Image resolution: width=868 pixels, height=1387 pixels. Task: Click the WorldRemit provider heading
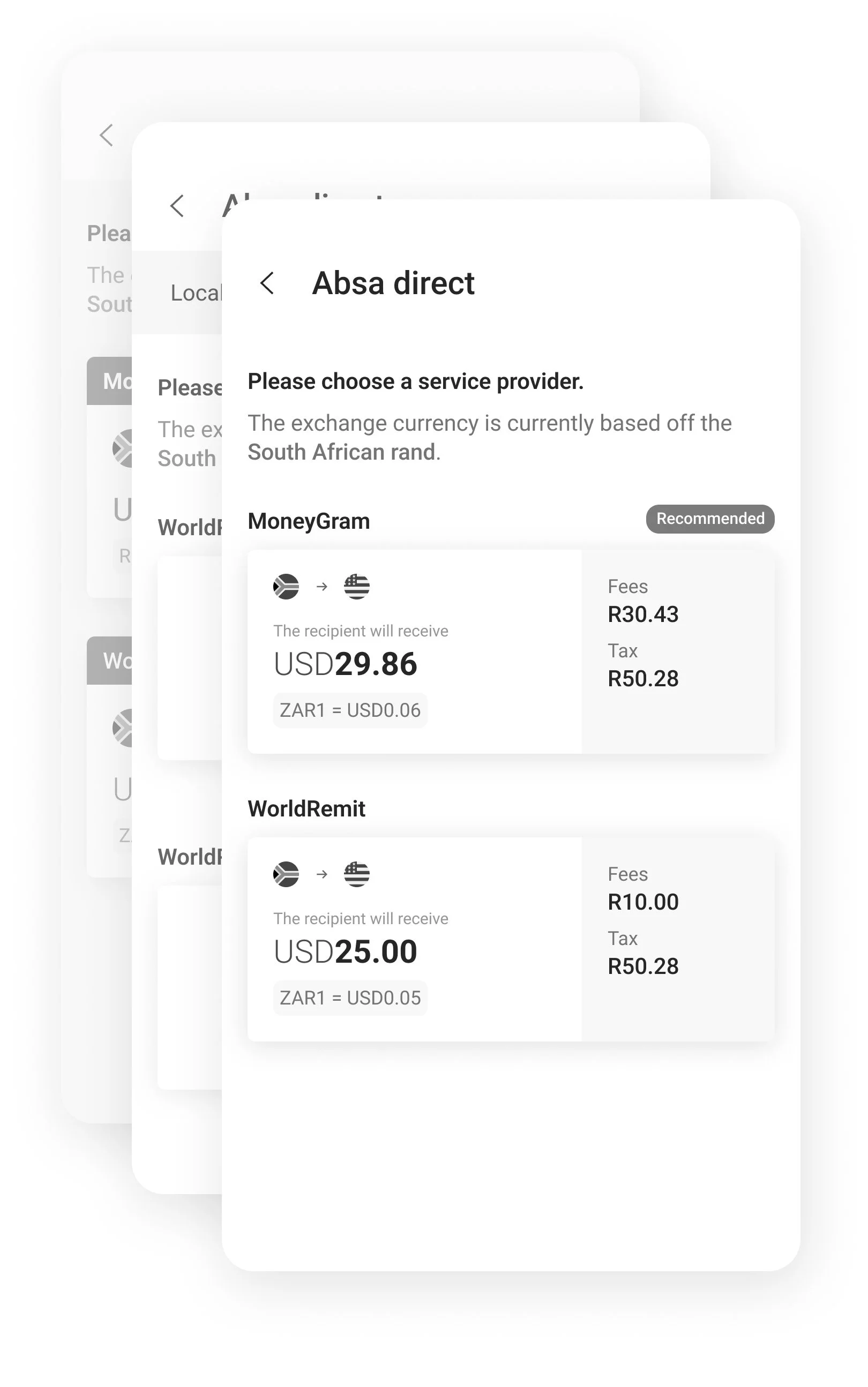pos(306,809)
